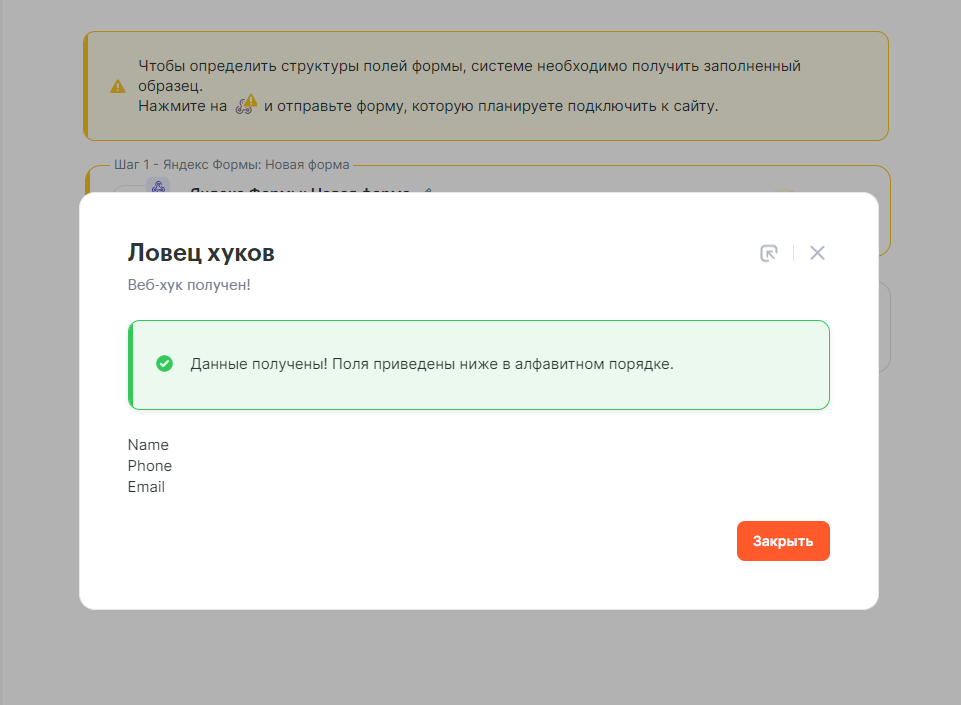The width and height of the screenshot is (961, 705).
Task: Click the yellow warning triangle in the banner
Action: tap(118, 86)
